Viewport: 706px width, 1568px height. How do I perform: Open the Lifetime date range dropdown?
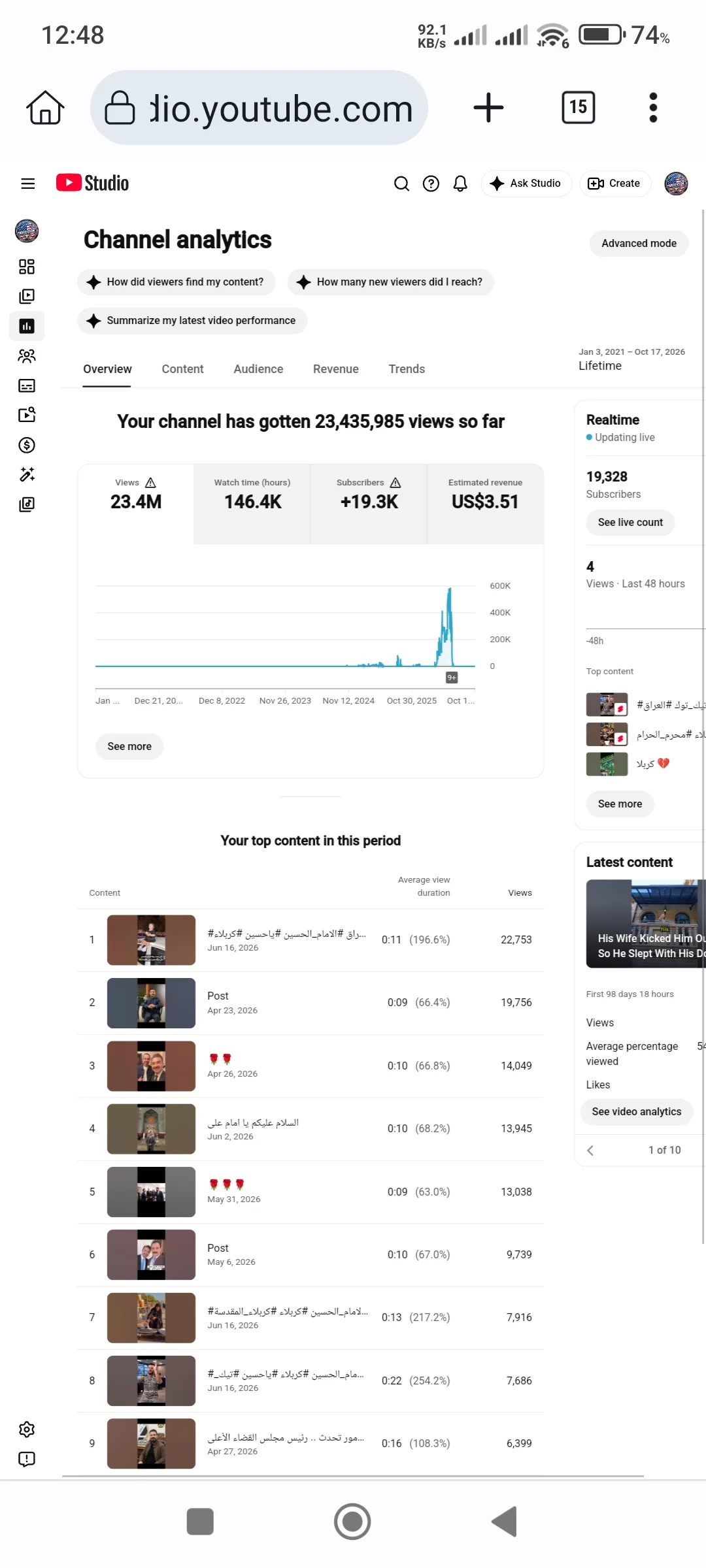(631, 360)
